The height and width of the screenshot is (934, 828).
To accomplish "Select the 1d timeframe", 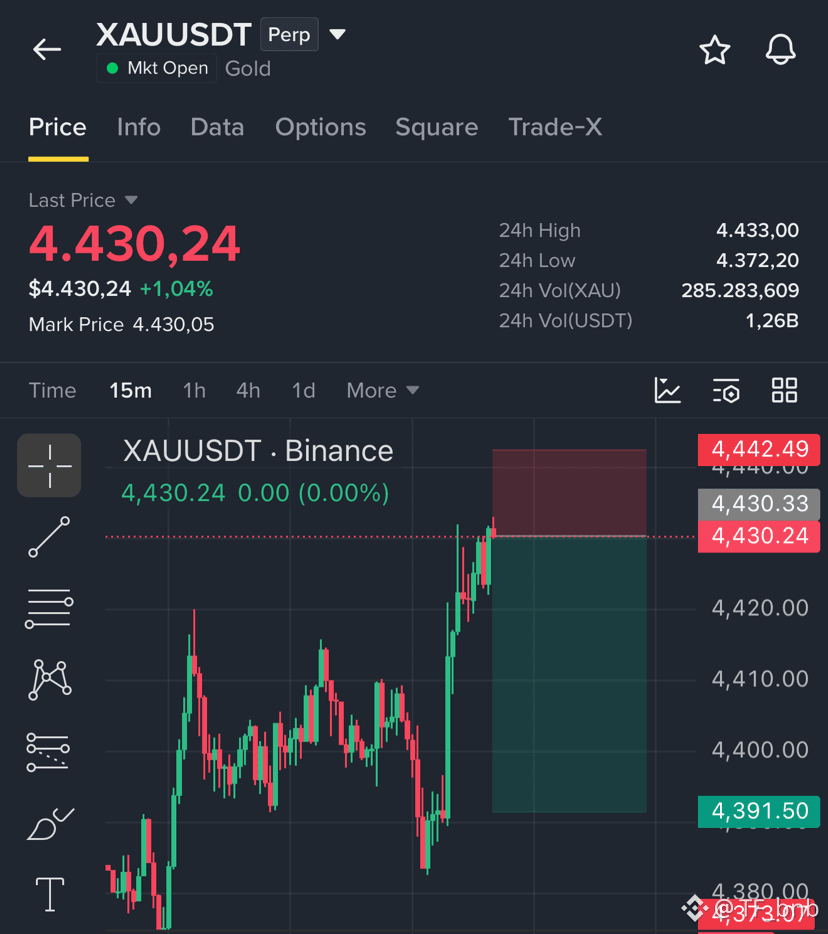I will tap(303, 391).
